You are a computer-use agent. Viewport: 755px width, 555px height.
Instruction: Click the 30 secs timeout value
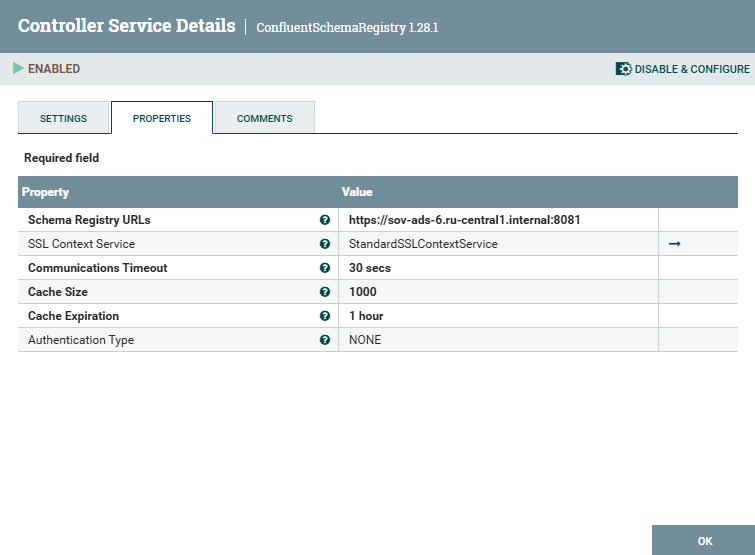click(x=370, y=268)
